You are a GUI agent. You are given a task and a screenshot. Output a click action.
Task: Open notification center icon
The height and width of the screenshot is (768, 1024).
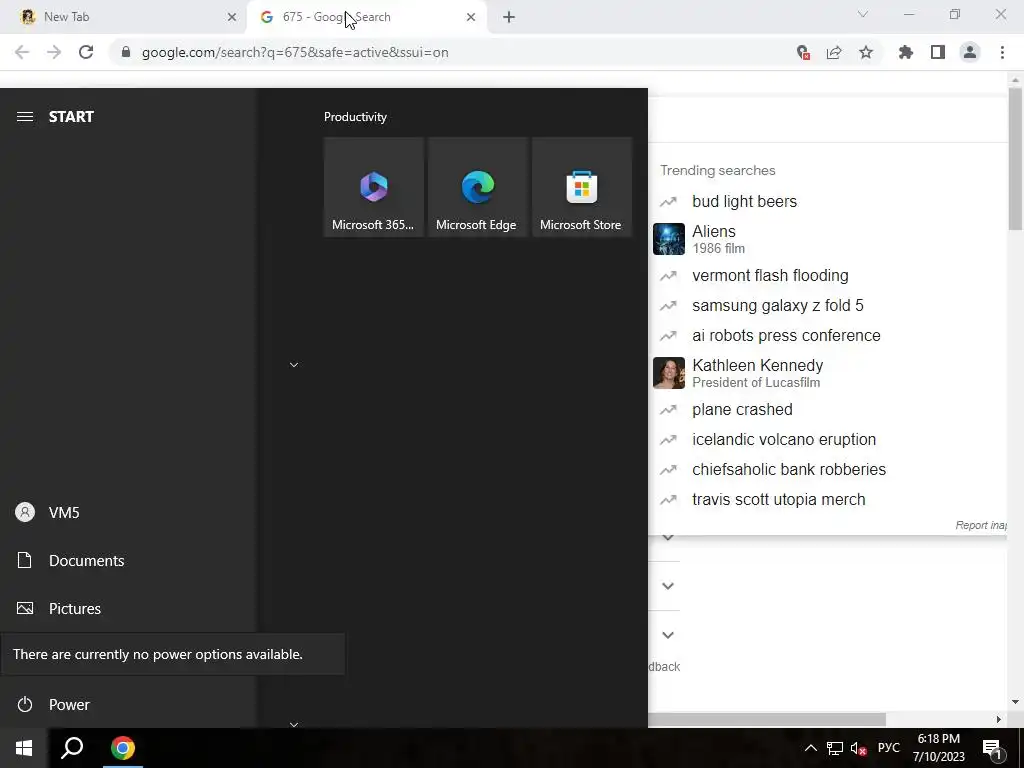(x=992, y=748)
